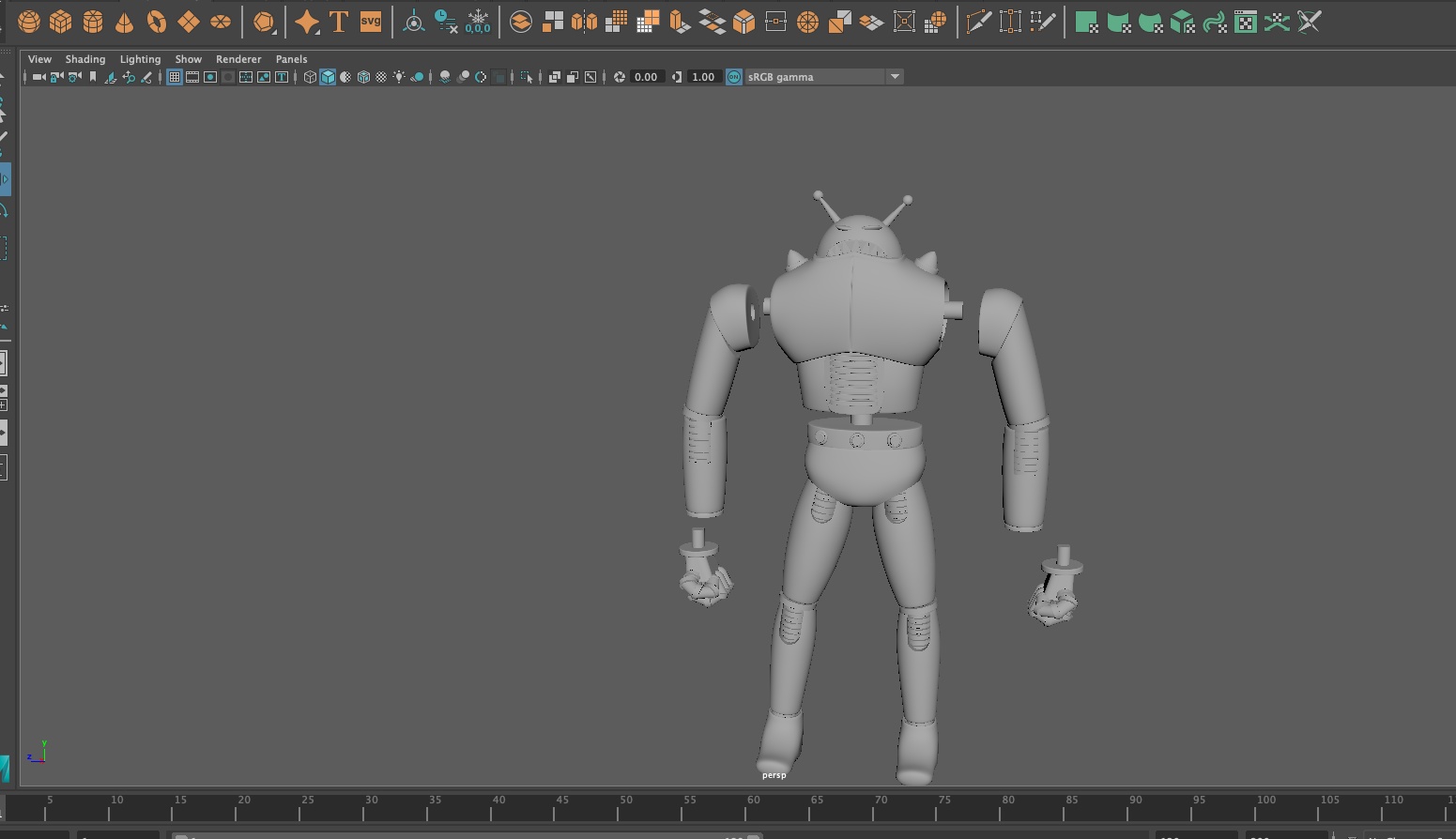Select the Quad Draw pencil tool
1456x839 pixels.
[x=1042, y=22]
